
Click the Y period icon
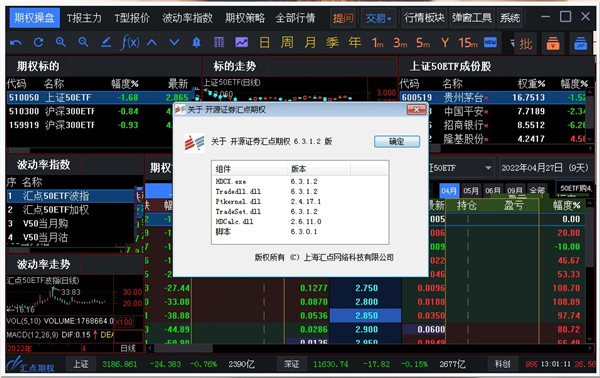[445, 42]
